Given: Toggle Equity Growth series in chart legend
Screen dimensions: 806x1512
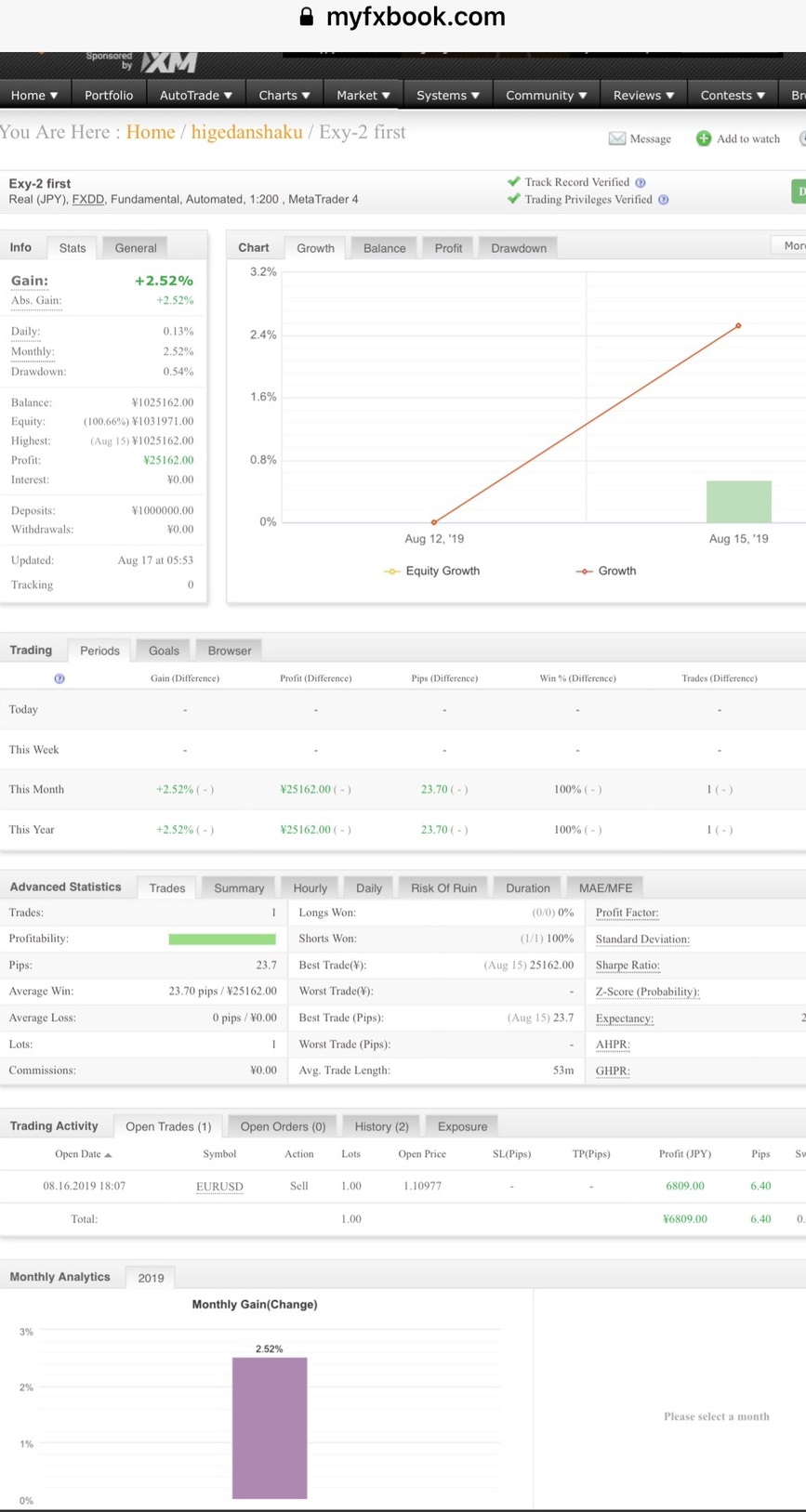Looking at the screenshot, I should tap(432, 571).
